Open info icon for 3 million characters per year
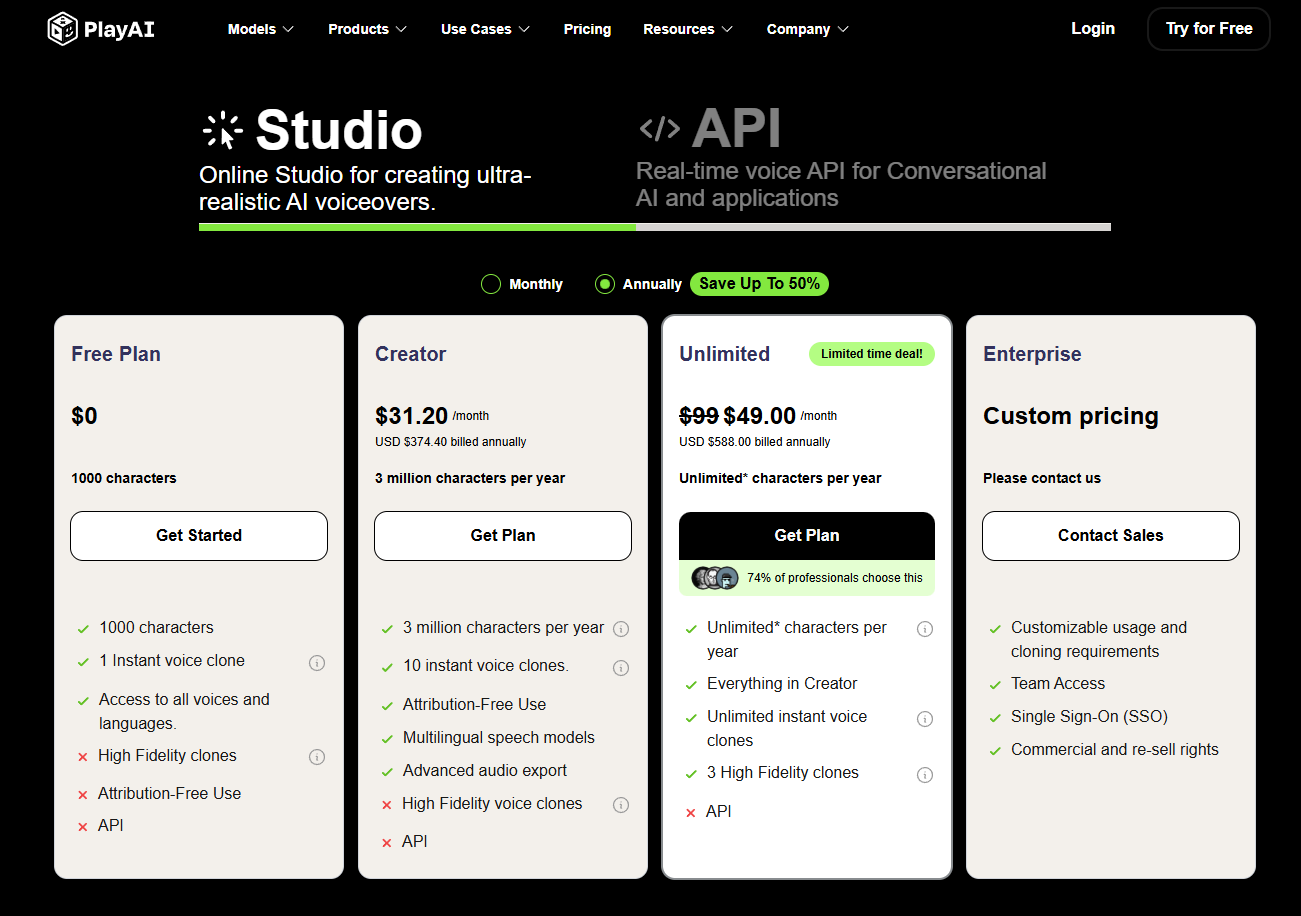1301x916 pixels. tap(621, 629)
